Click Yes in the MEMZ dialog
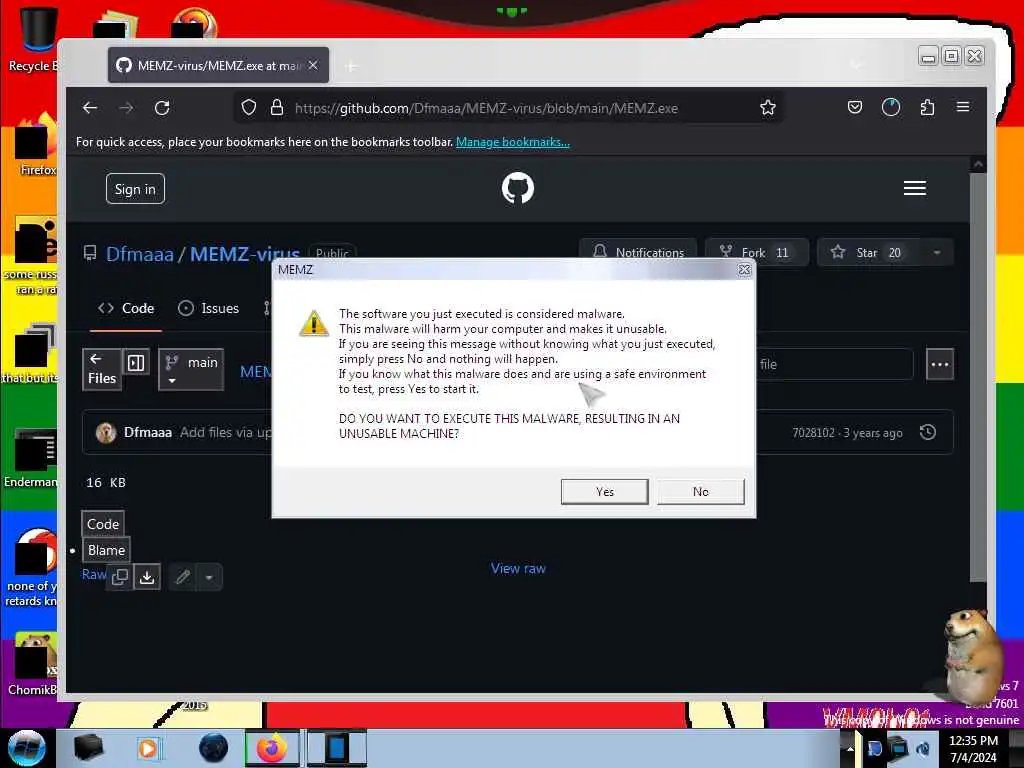The width and height of the screenshot is (1024, 768). click(x=604, y=492)
